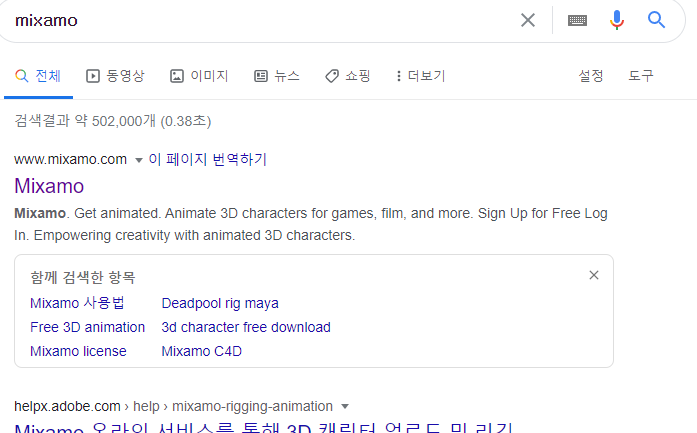Click related search Mixamo 사용법
697x433 pixels.
(77, 303)
